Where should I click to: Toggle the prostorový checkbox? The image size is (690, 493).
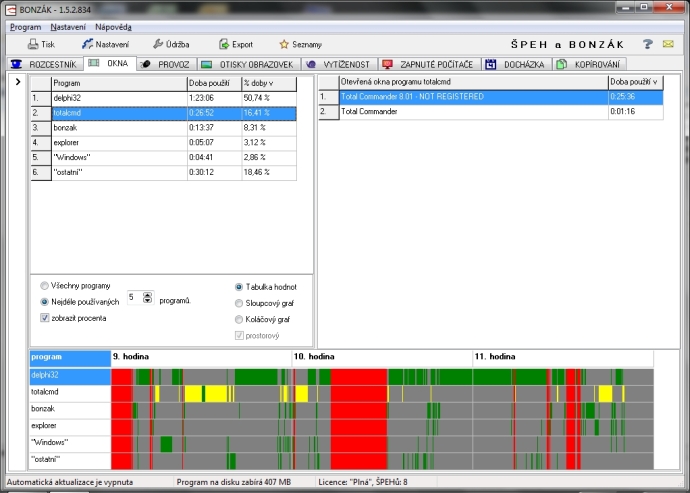[239, 335]
